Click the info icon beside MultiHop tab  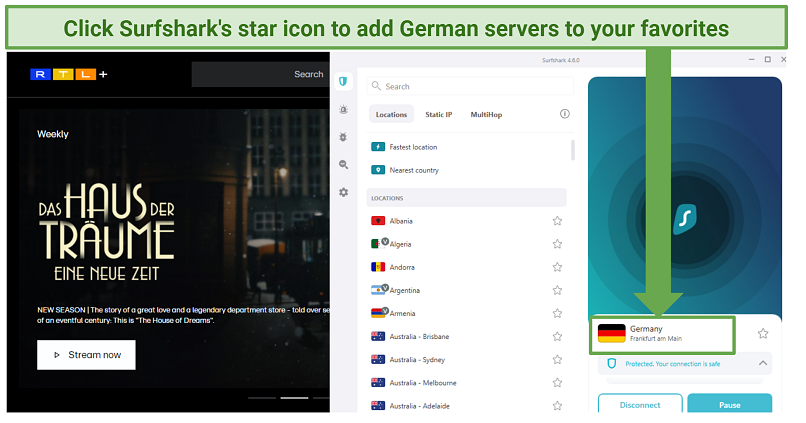click(564, 114)
